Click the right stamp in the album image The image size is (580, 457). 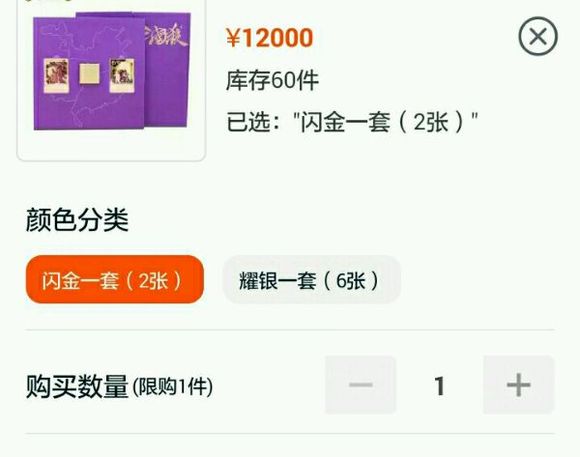tap(122, 75)
